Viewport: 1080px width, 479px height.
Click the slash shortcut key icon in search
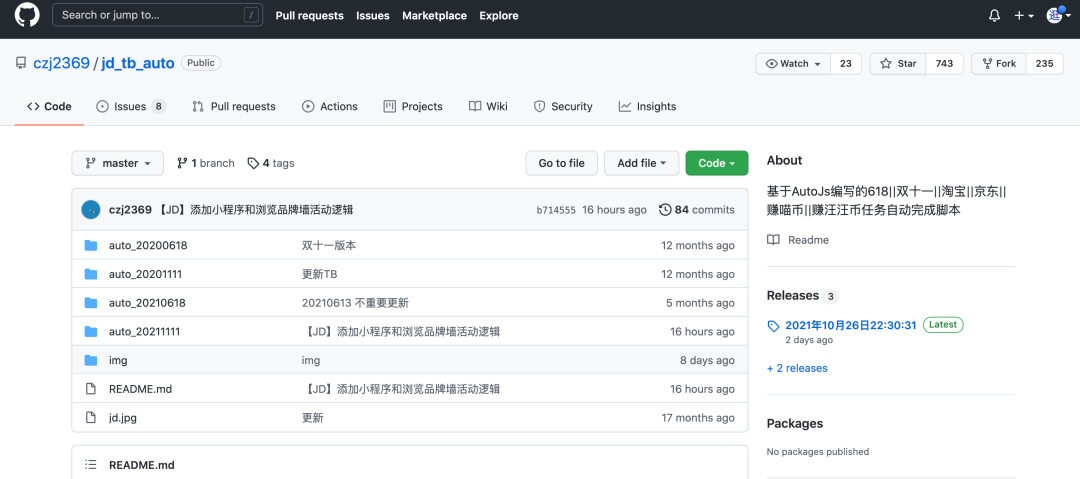pos(252,15)
